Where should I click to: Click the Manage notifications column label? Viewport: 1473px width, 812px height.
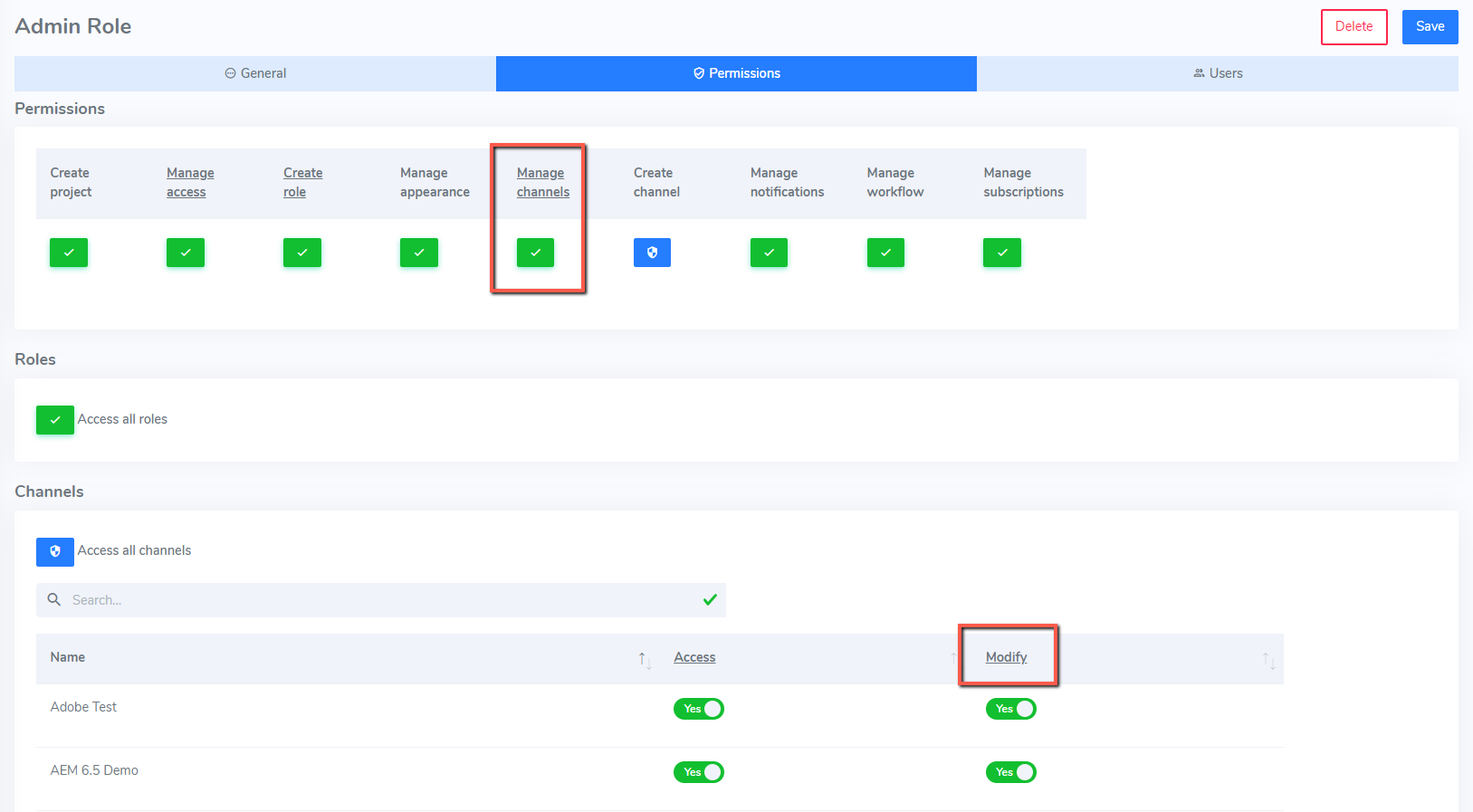point(787,182)
